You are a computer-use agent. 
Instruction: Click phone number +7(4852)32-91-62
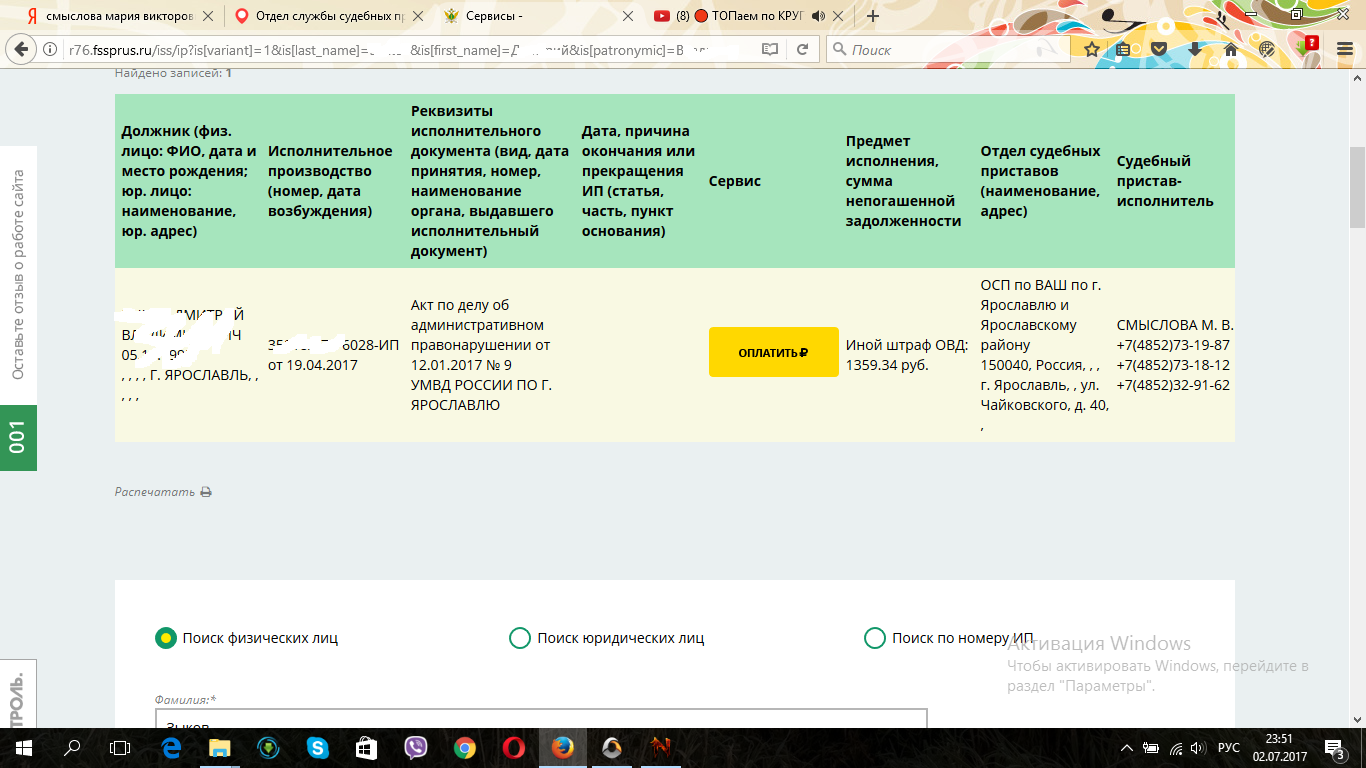tap(1173, 385)
